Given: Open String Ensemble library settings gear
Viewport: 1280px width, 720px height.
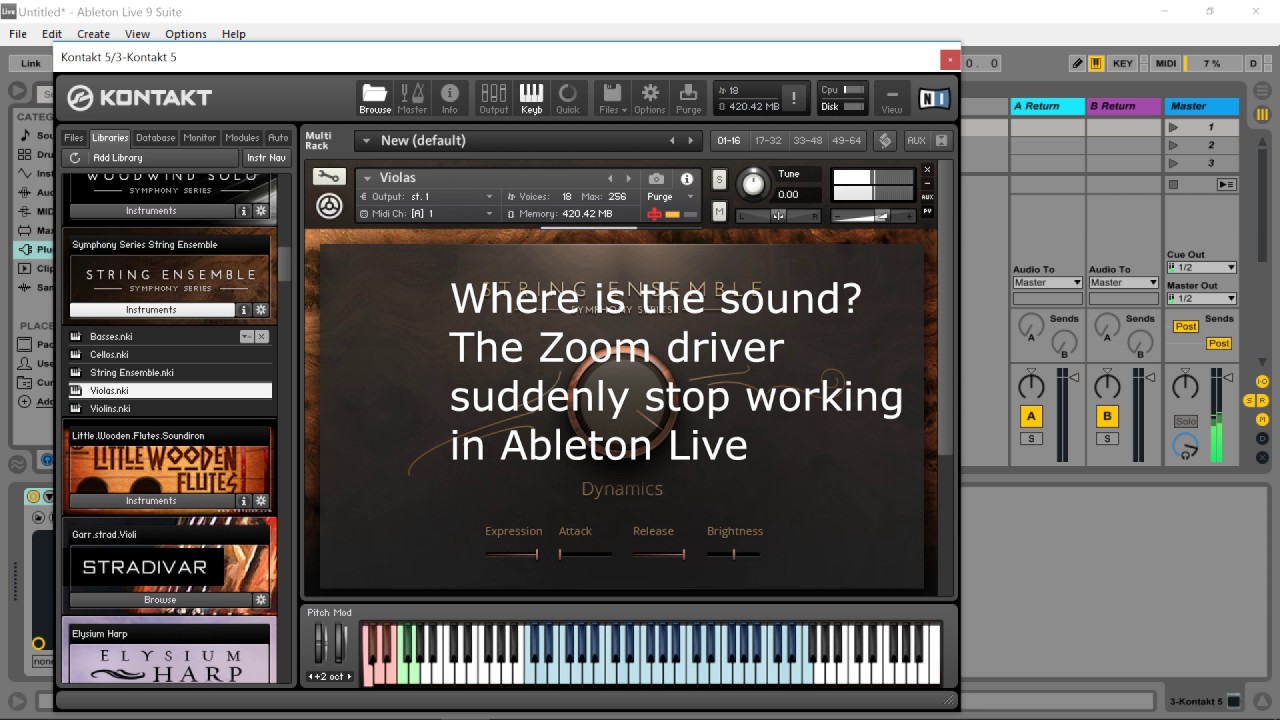Looking at the screenshot, I should tap(261, 310).
